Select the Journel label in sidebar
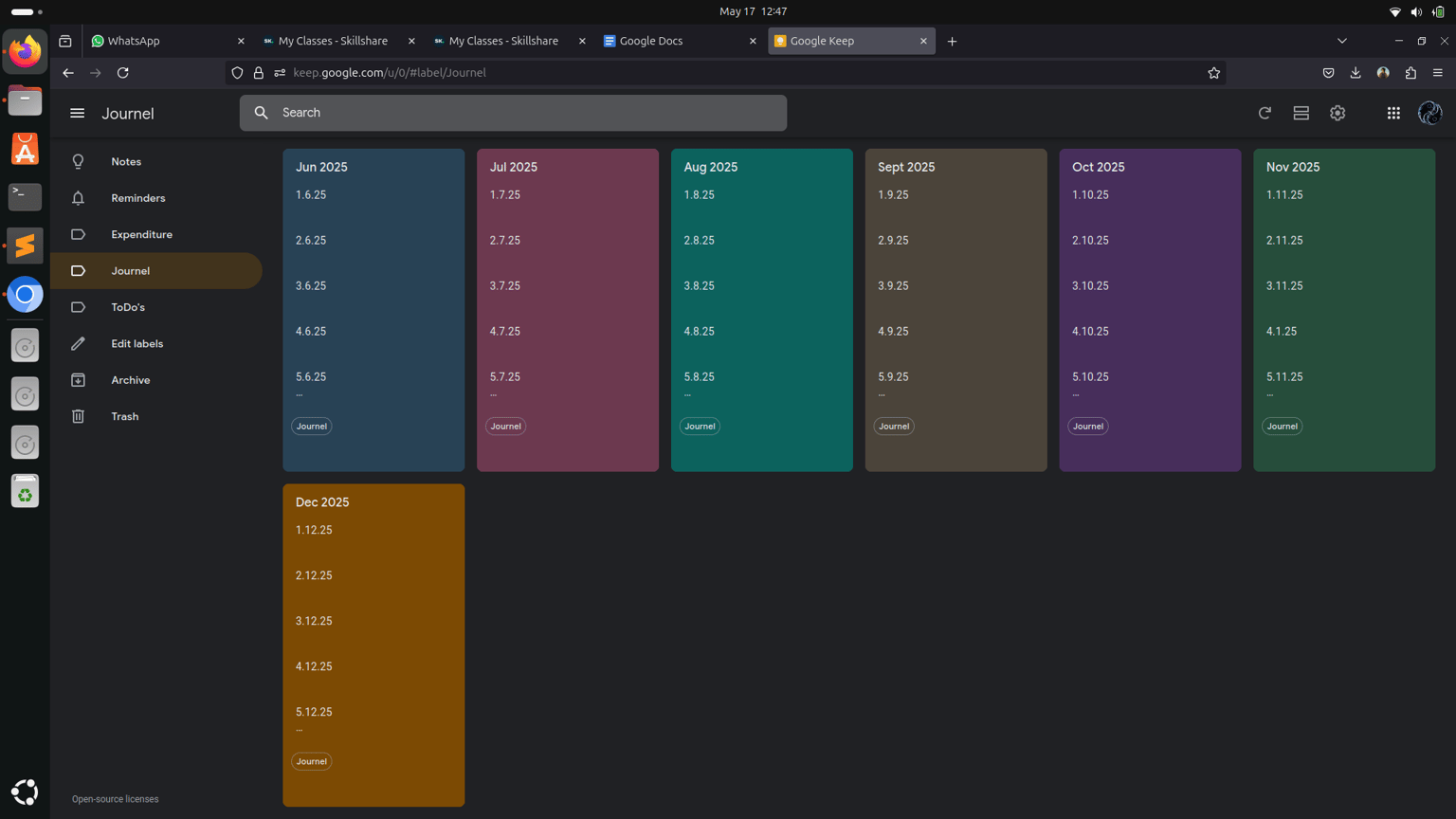The height and width of the screenshot is (819, 1456). 156,271
